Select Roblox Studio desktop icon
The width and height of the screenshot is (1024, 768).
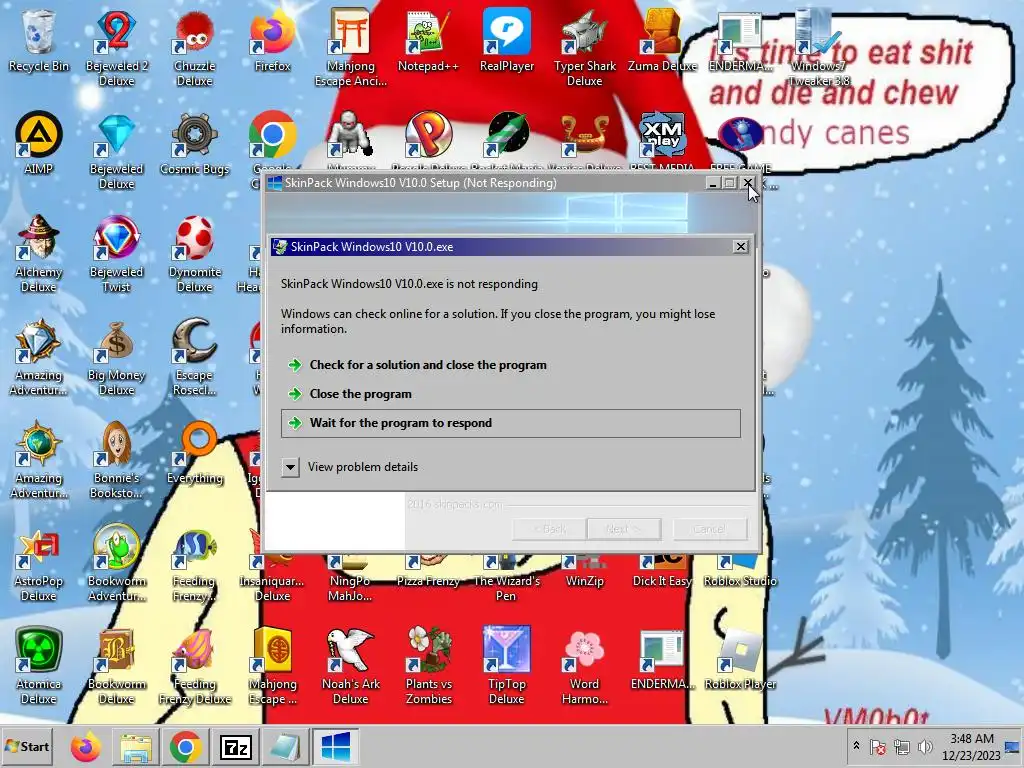(740, 572)
